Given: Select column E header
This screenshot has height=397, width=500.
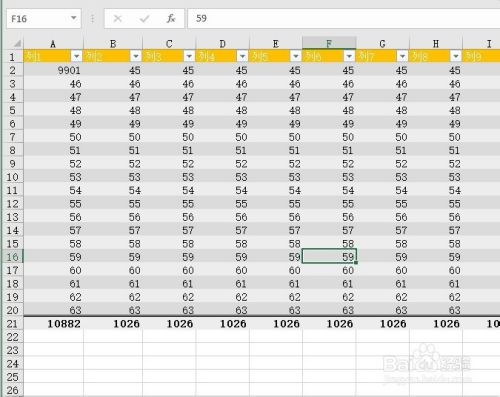Looking at the screenshot, I should point(276,44).
